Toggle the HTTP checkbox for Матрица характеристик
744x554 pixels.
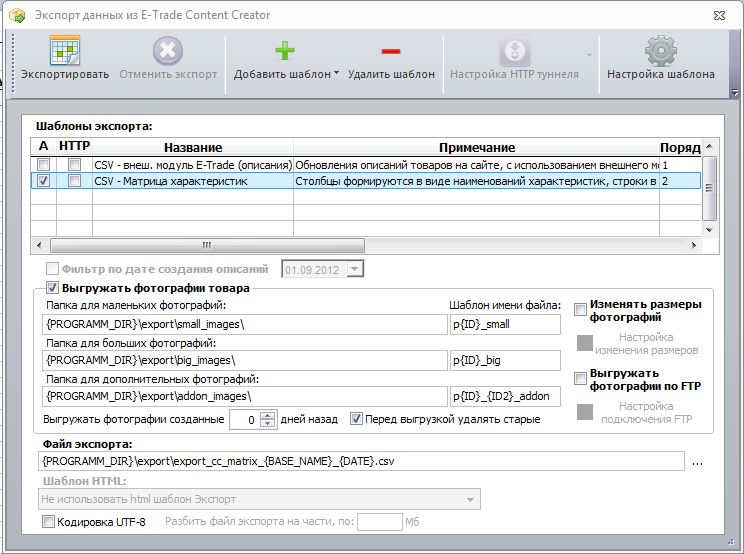point(74,181)
